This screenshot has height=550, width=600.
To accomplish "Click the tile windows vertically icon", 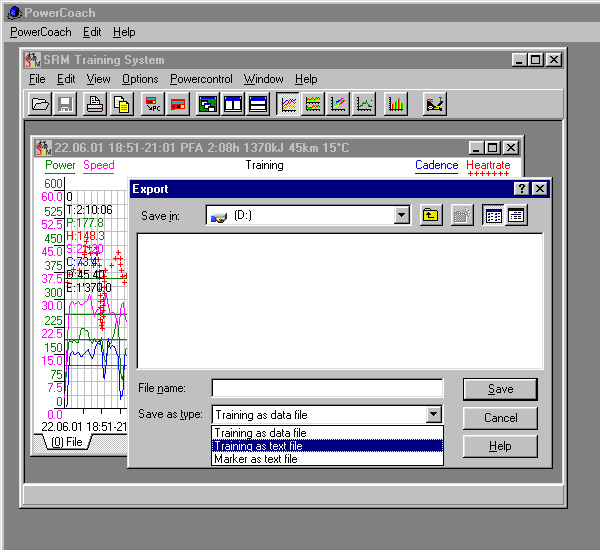I will click(x=233, y=104).
